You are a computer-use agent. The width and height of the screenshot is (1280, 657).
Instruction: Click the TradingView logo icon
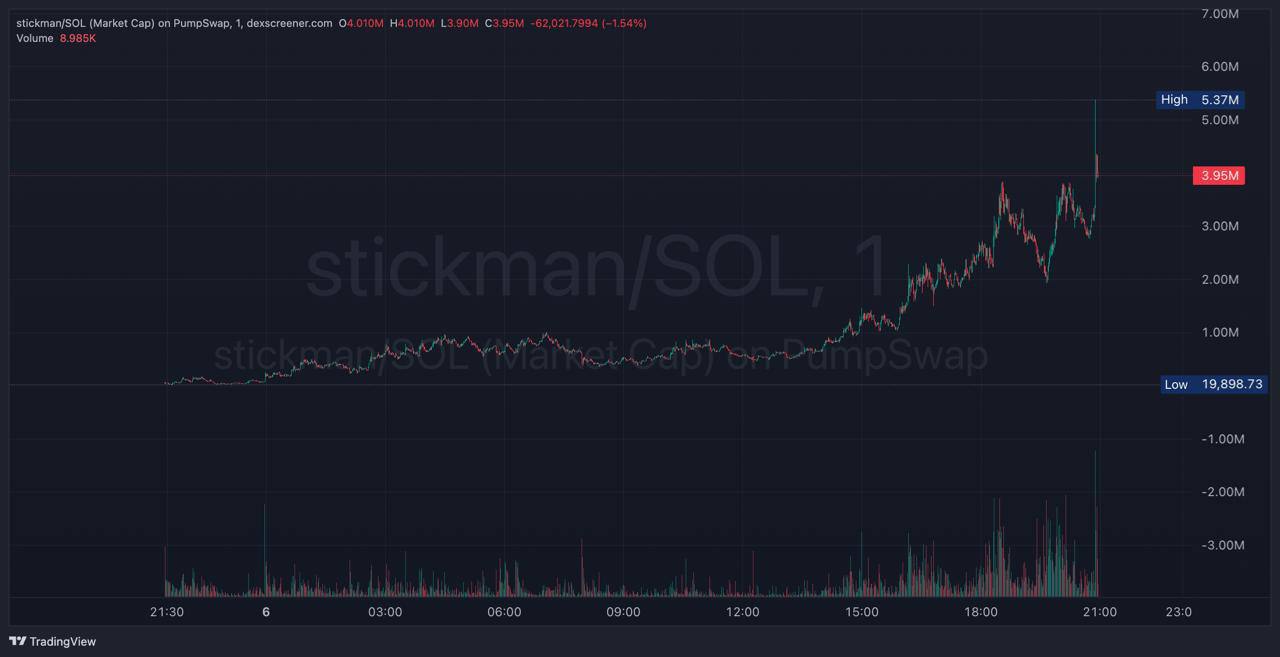pos(18,641)
